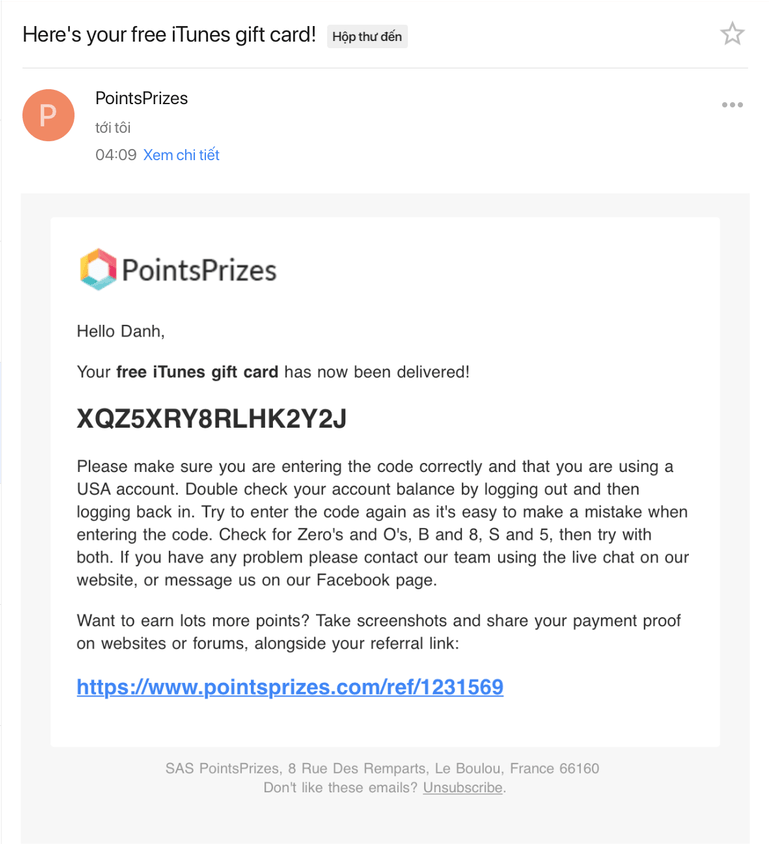Open the more options menu for this email

point(733,104)
